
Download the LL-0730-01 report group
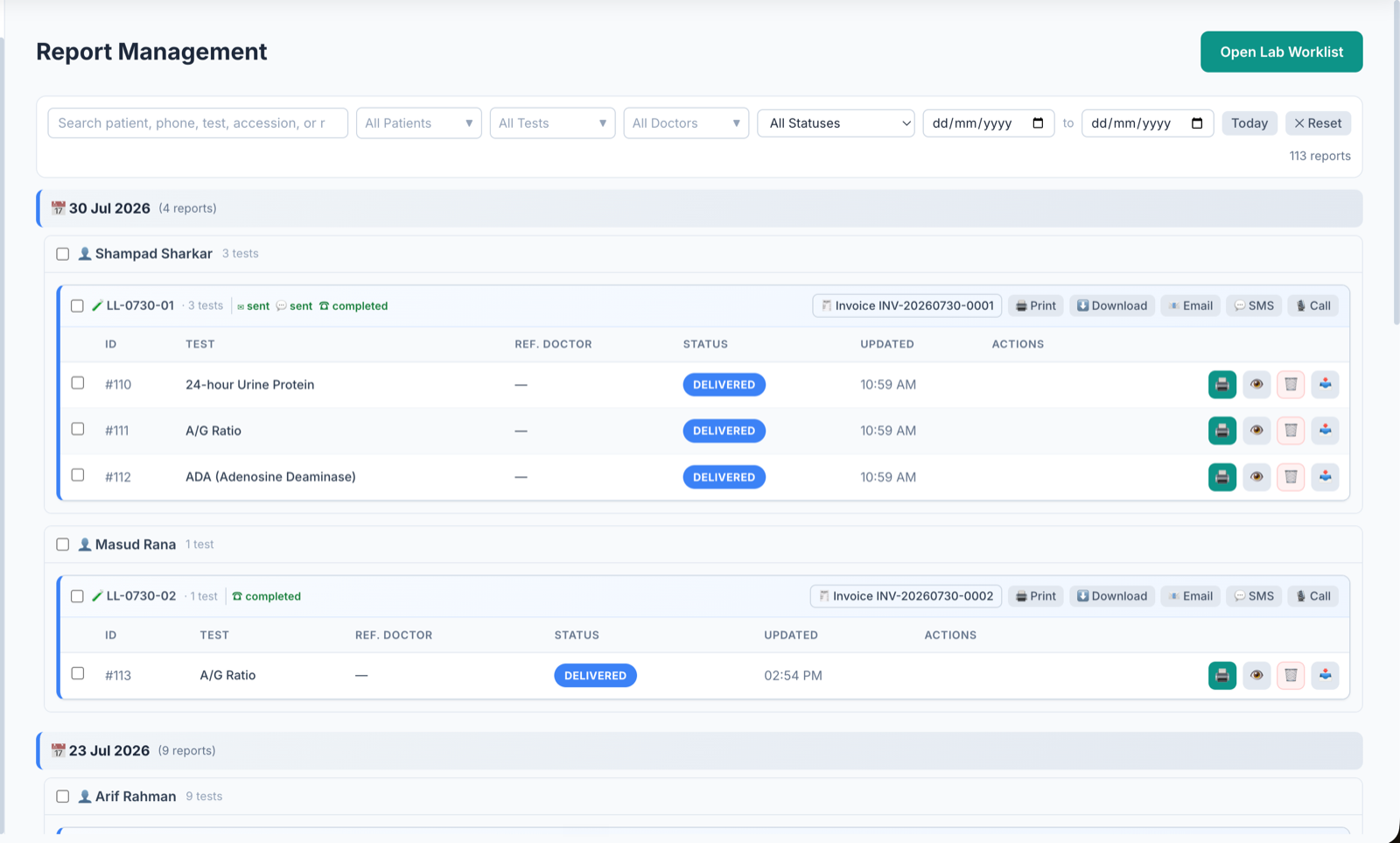[1112, 306]
